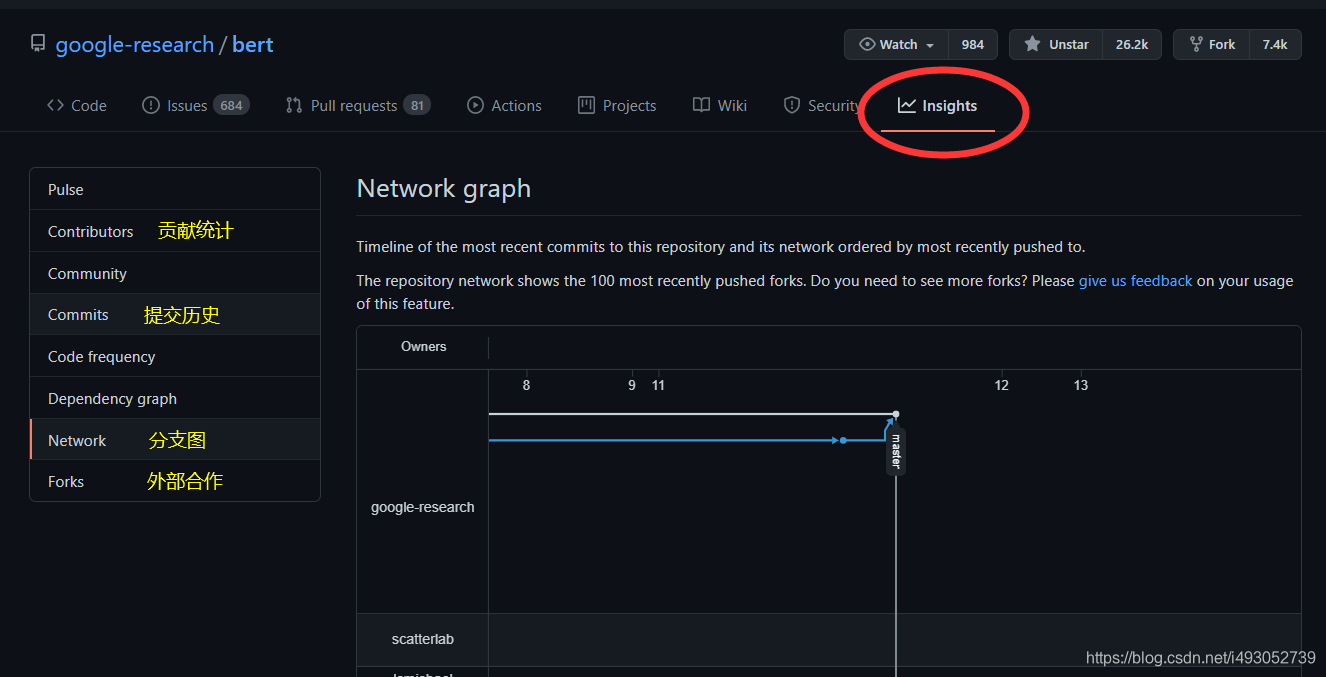Click the Code angle-brackets icon
This screenshot has width=1326, height=677.
55,105
